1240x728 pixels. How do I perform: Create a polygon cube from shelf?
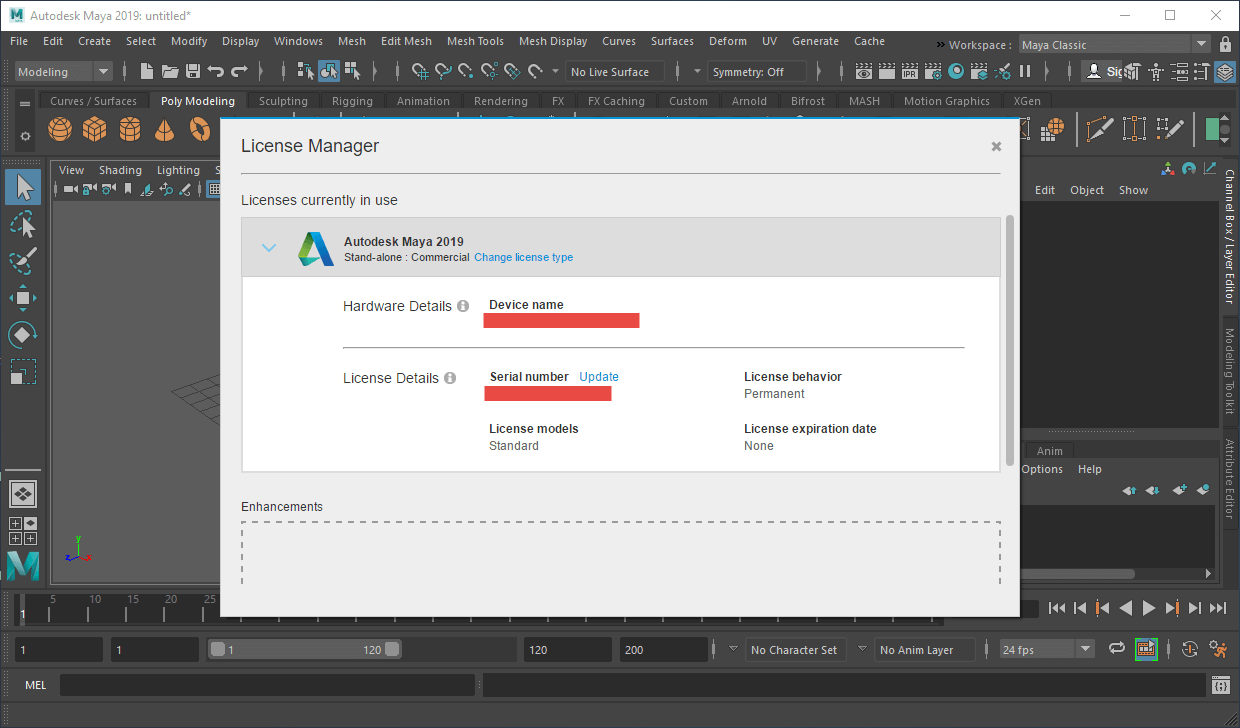[x=95, y=130]
